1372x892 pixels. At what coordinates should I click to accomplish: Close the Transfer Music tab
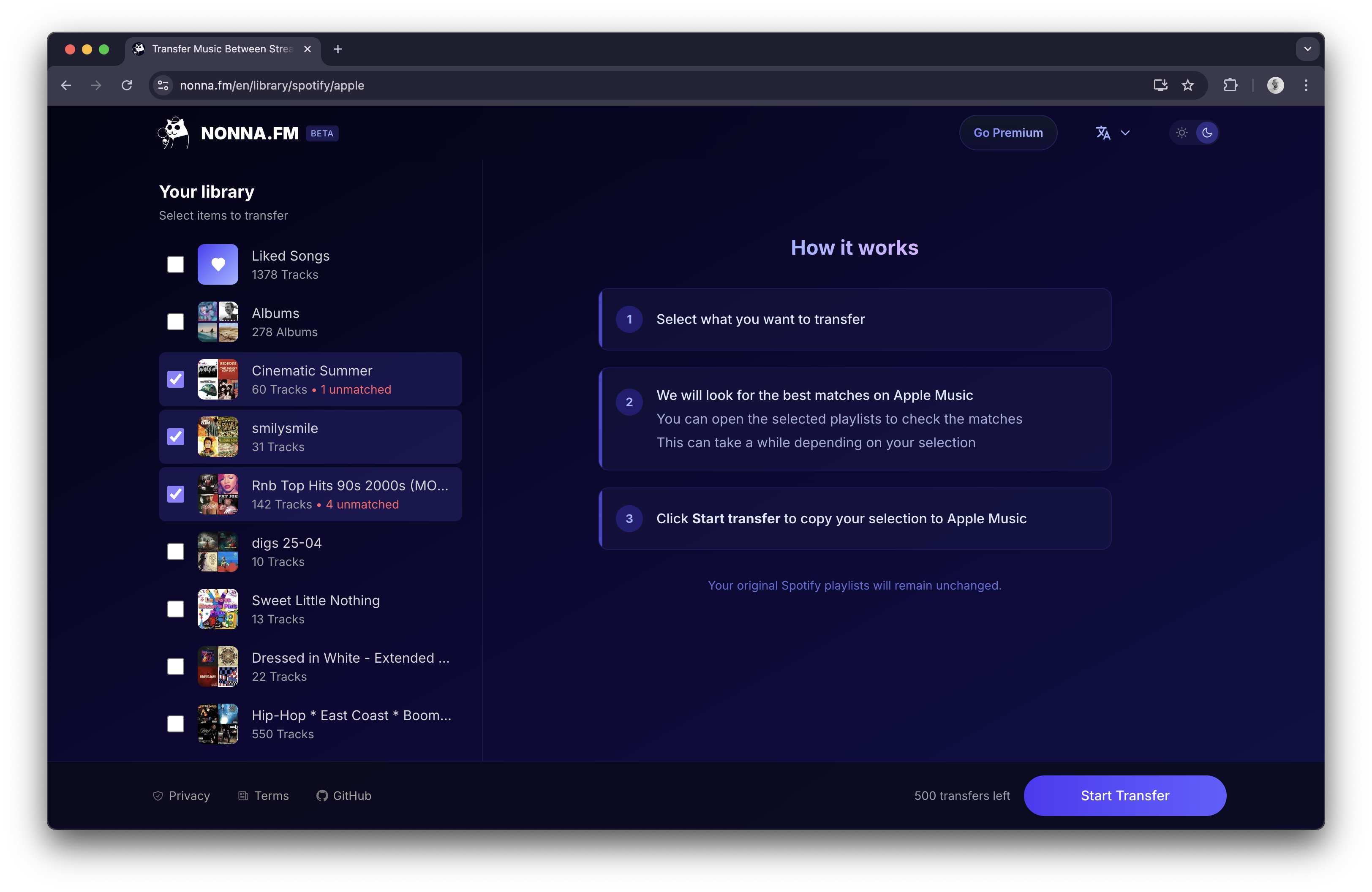[x=307, y=49]
